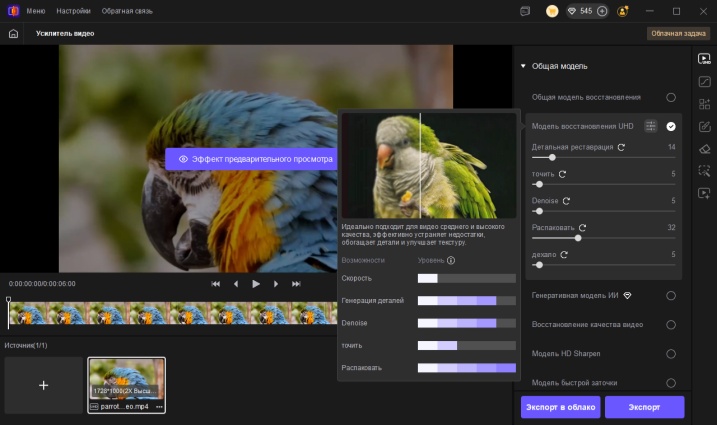Add credits with the plus icon
This screenshot has height=425, width=717.
pos(602,11)
